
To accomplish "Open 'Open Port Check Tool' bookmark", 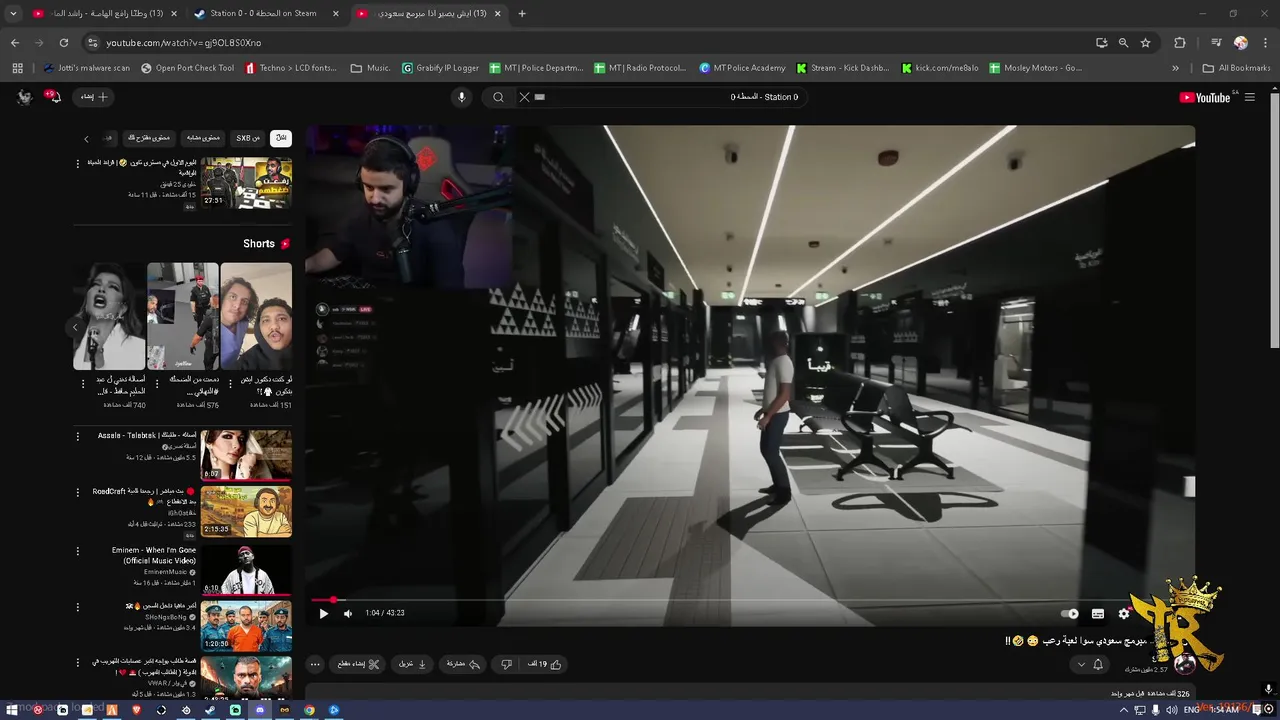I will [x=188, y=68].
